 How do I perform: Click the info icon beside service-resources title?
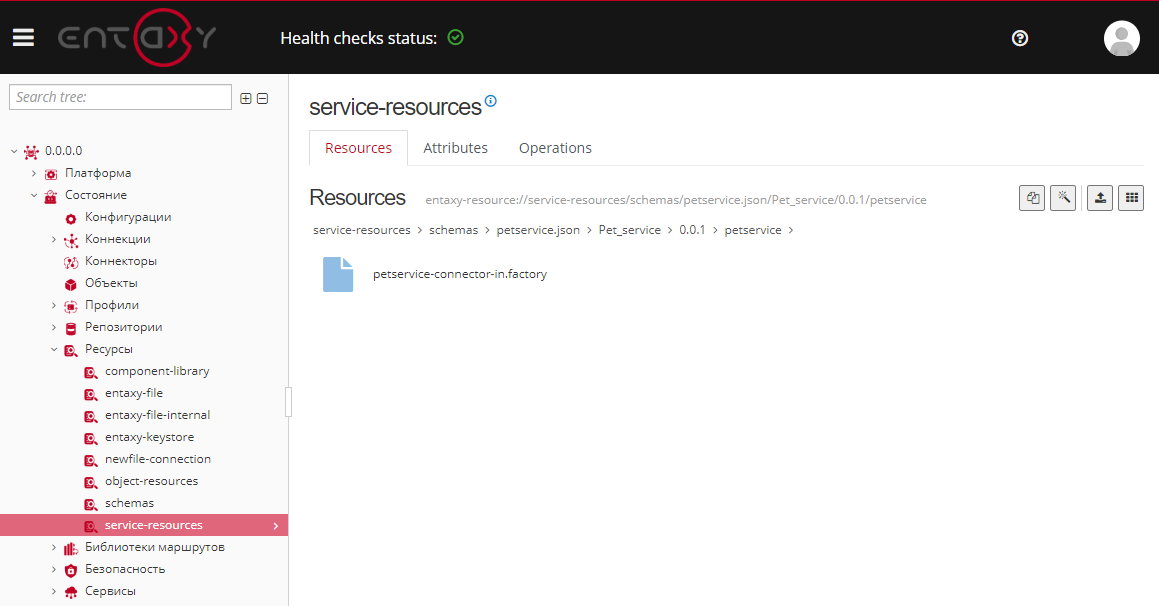[491, 101]
